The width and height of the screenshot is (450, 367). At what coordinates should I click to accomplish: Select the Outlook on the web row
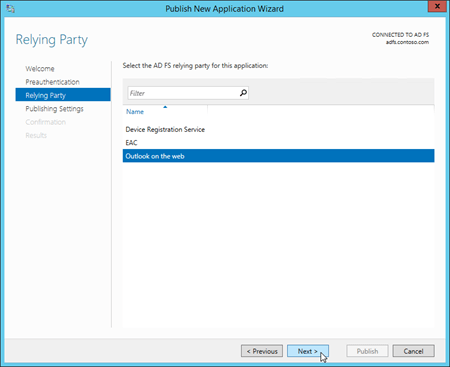click(278, 156)
